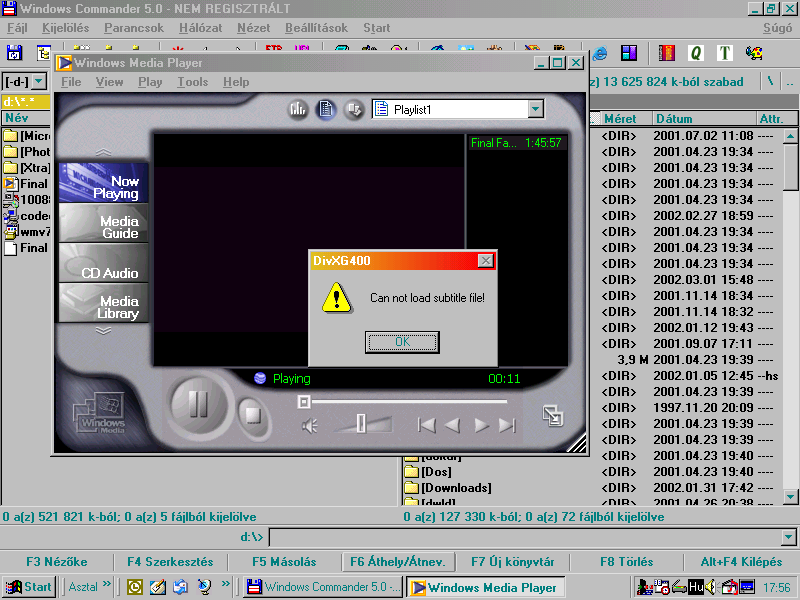Open the Tools menu in Media Player
The height and width of the screenshot is (600, 800).
(x=193, y=82)
